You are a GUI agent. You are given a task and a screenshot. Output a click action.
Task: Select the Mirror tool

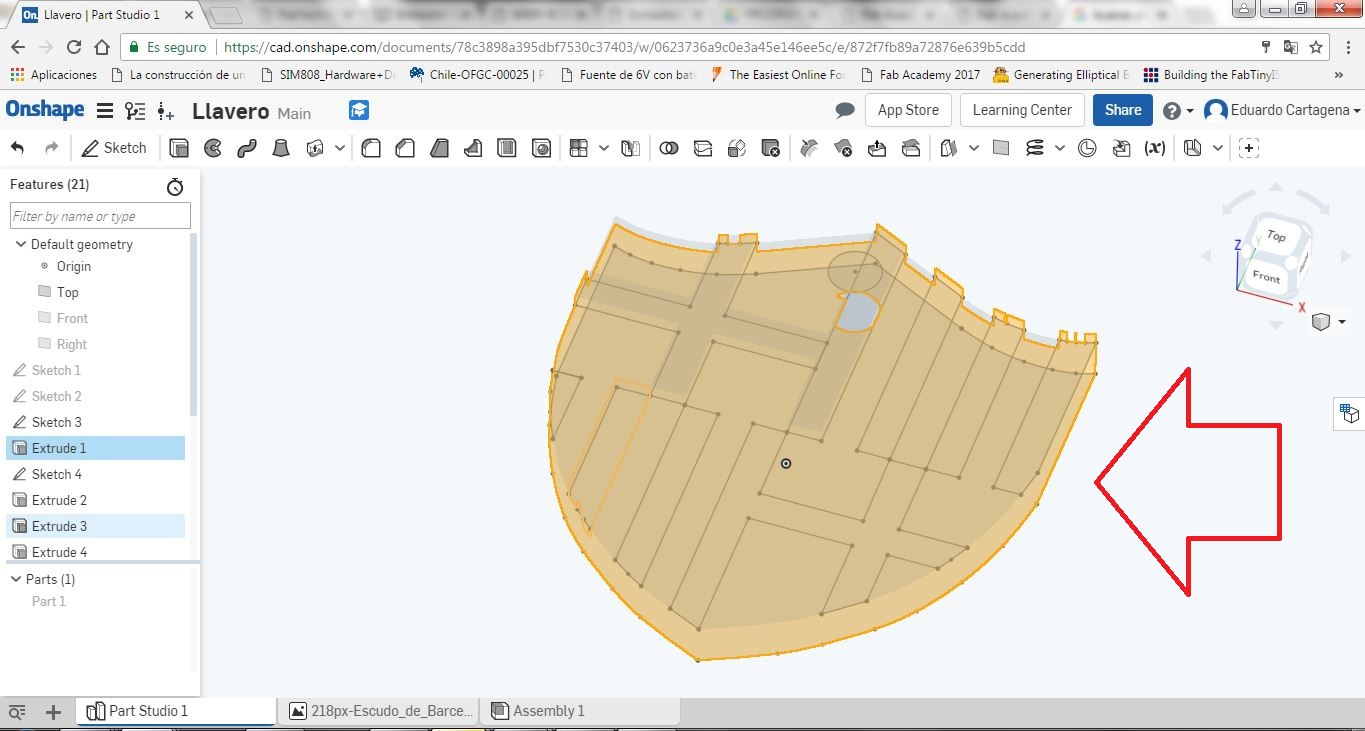click(x=630, y=148)
